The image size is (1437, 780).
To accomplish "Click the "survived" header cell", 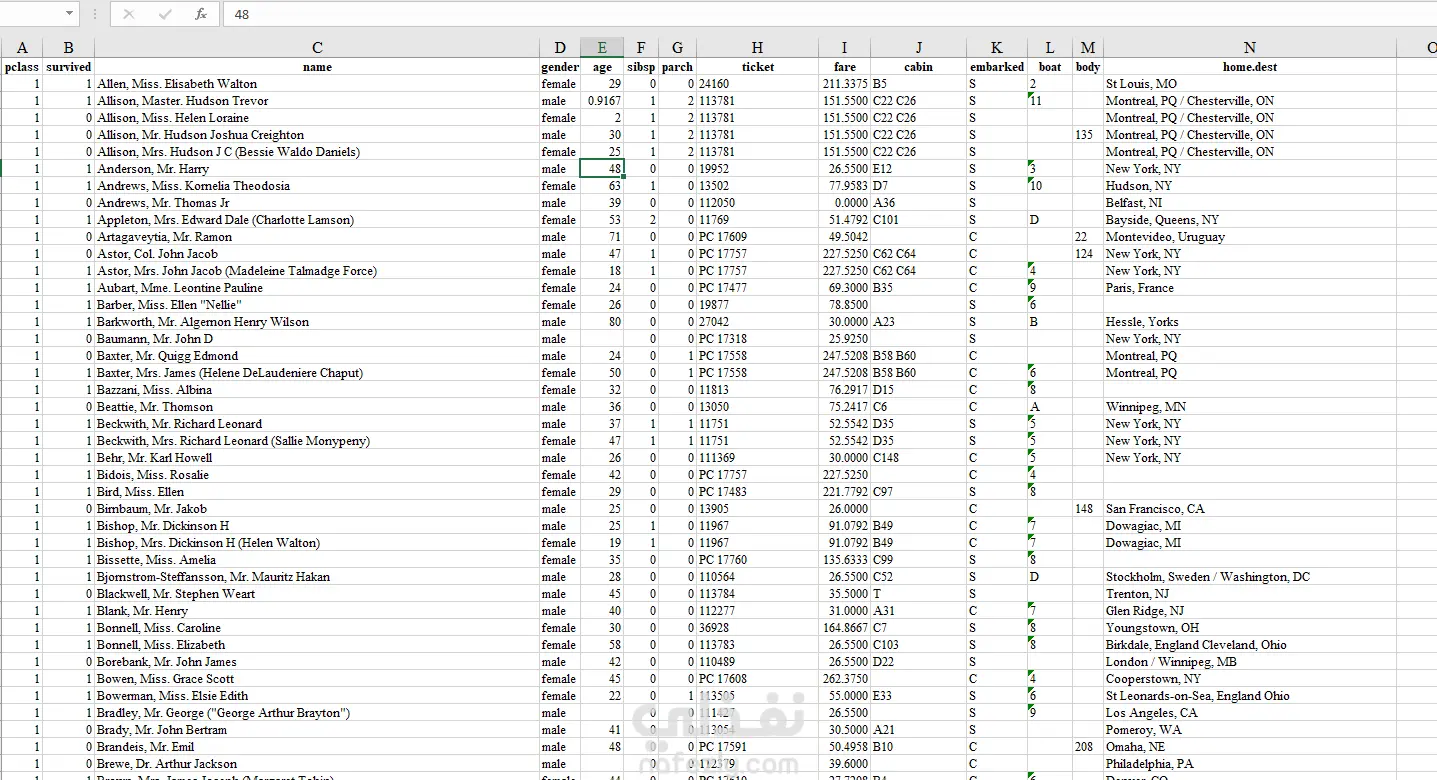I will (x=68, y=67).
